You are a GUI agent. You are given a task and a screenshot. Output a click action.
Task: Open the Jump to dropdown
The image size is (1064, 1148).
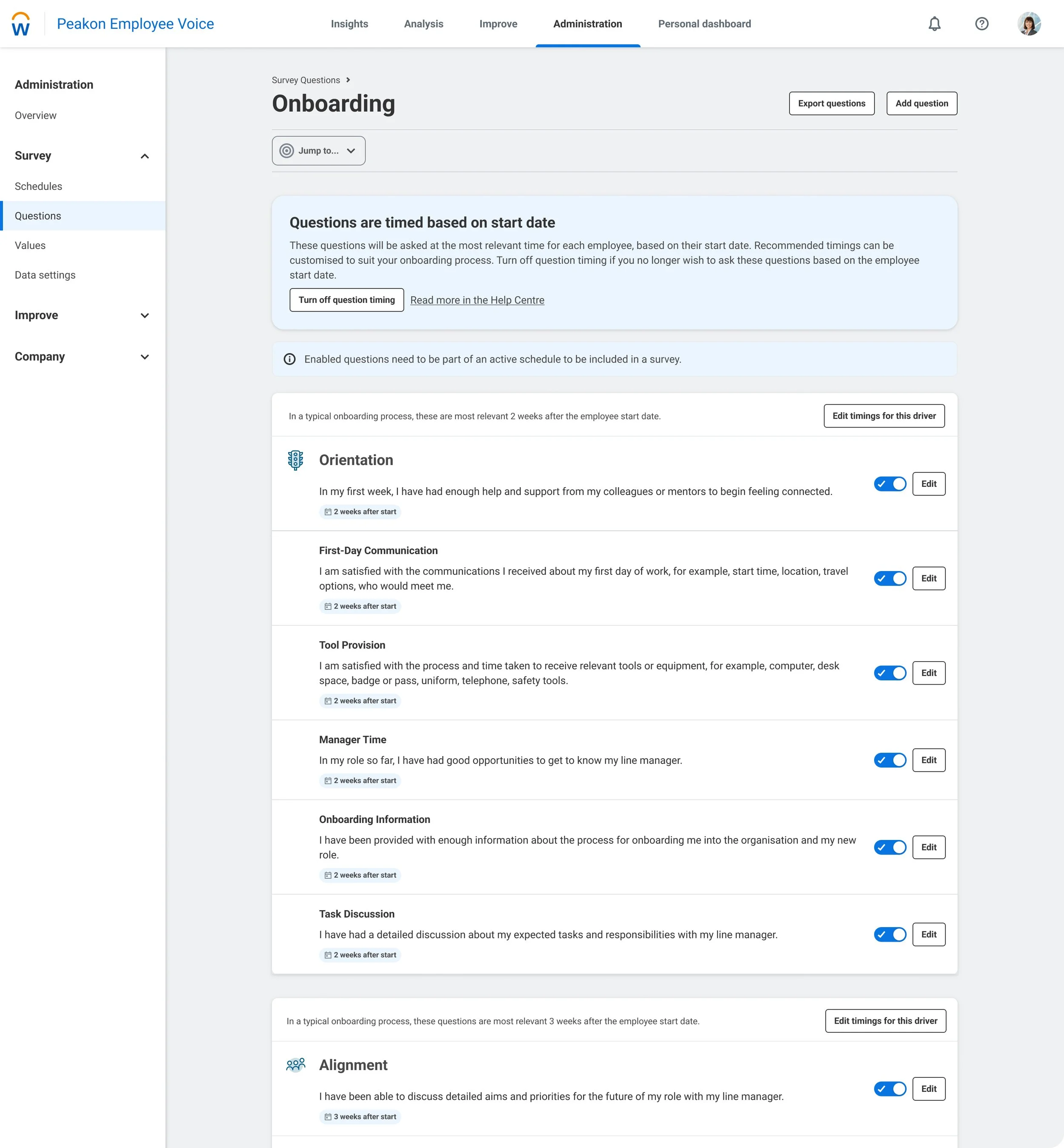tap(318, 151)
